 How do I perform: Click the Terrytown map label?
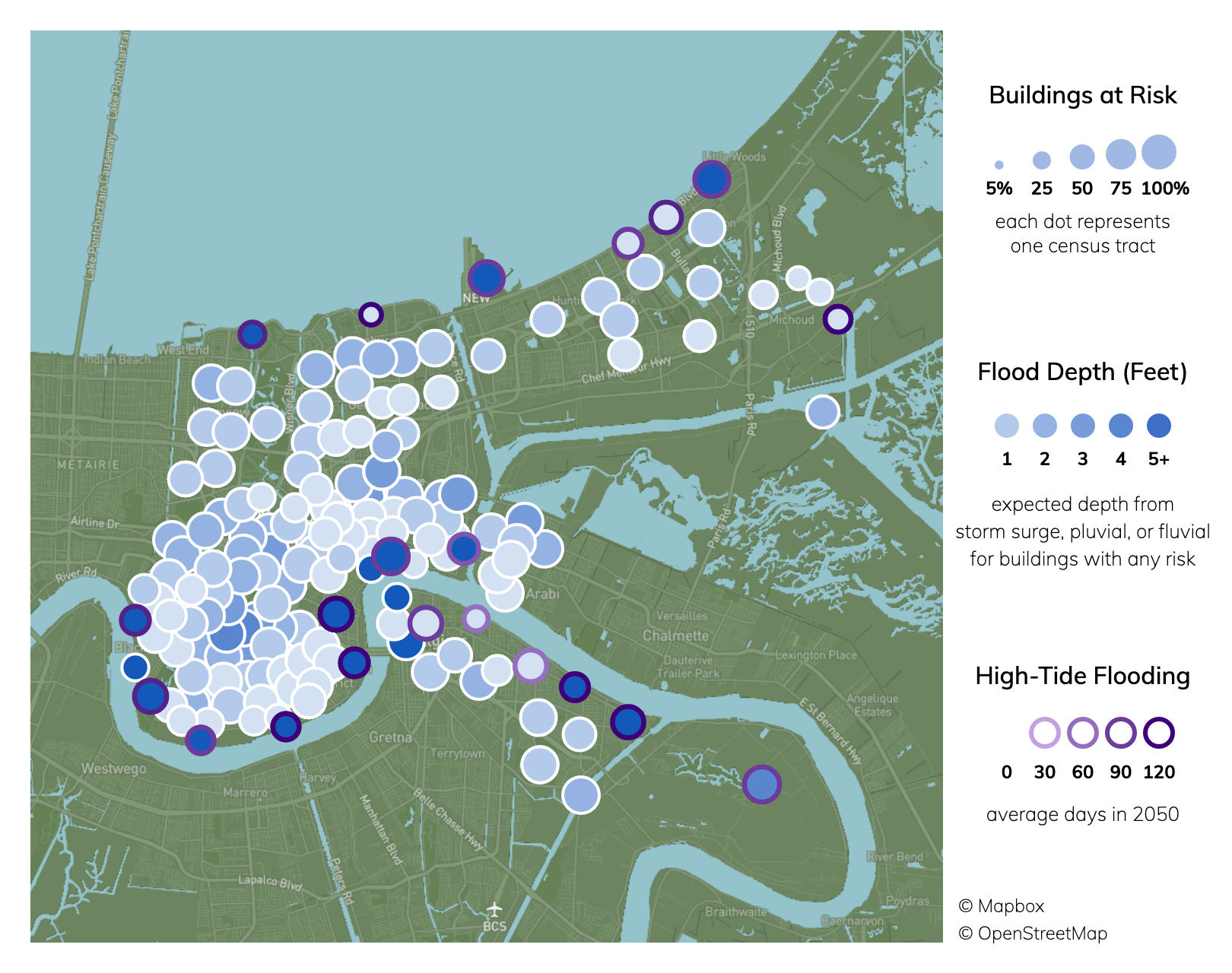tap(457, 753)
